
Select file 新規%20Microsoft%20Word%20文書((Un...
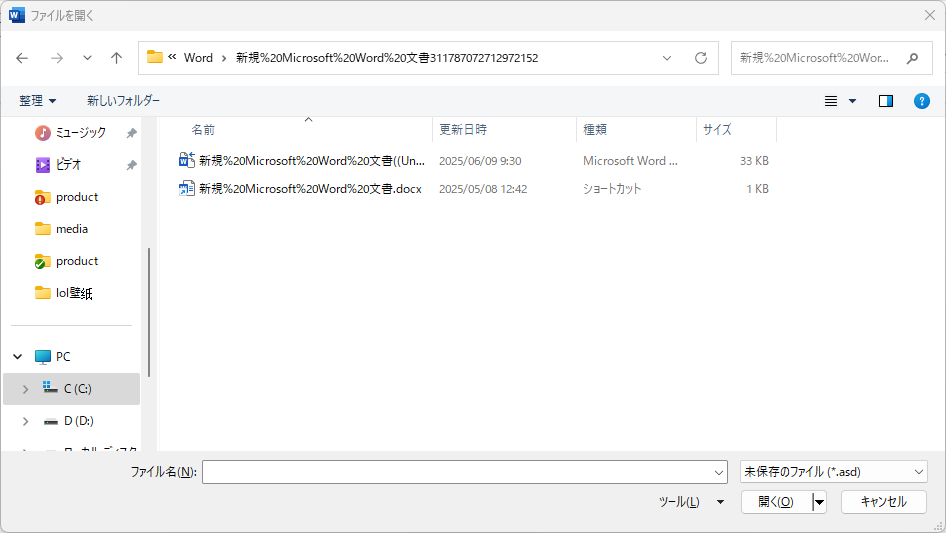pyautogui.click(x=312, y=161)
